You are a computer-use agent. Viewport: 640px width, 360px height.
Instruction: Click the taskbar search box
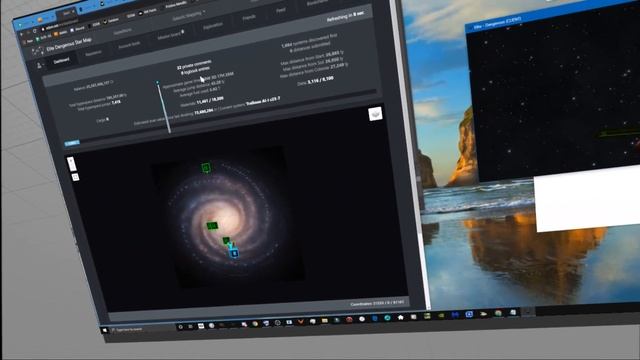[x=143, y=329]
